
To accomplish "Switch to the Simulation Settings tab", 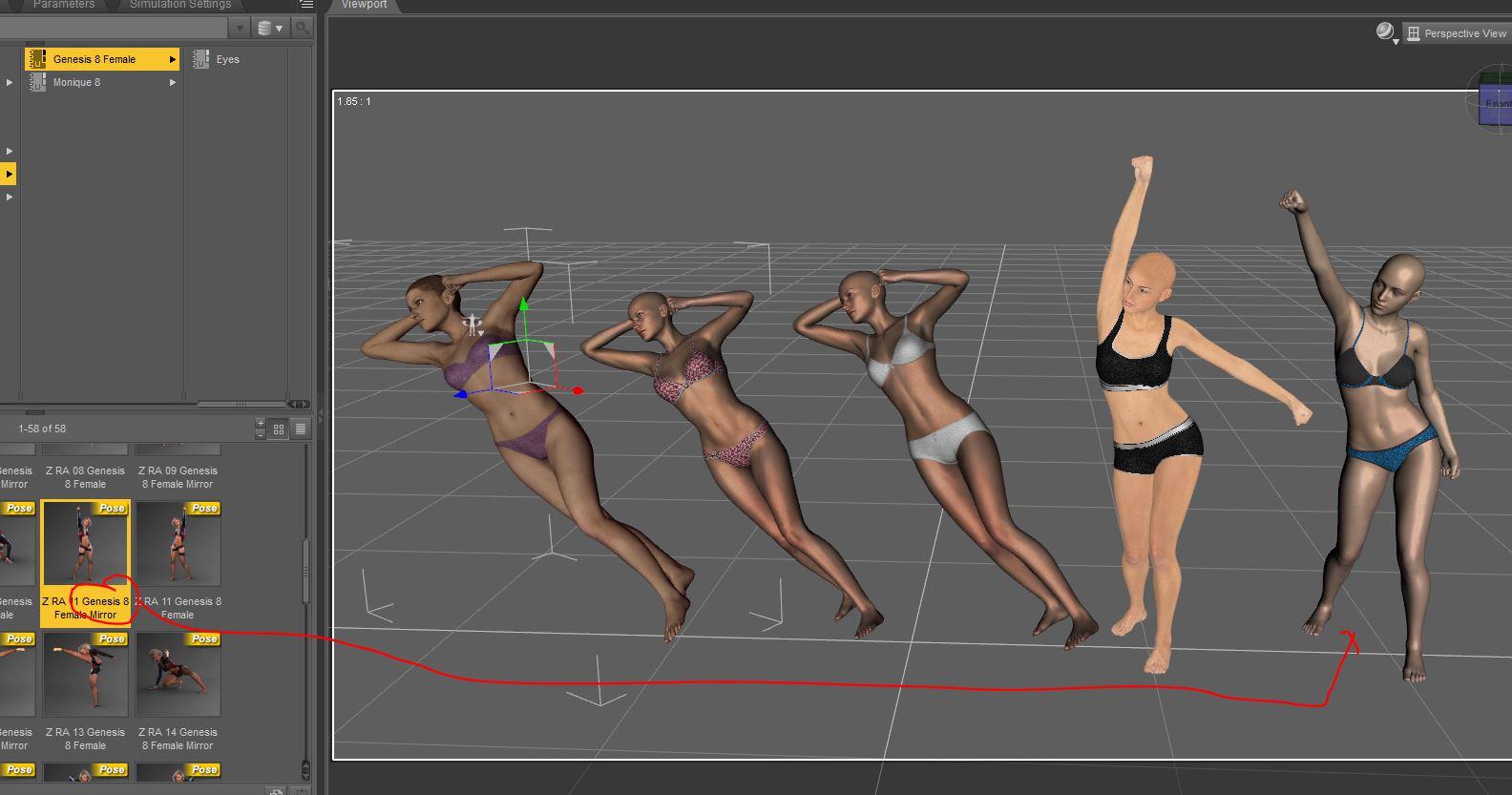I will (180, 5).
